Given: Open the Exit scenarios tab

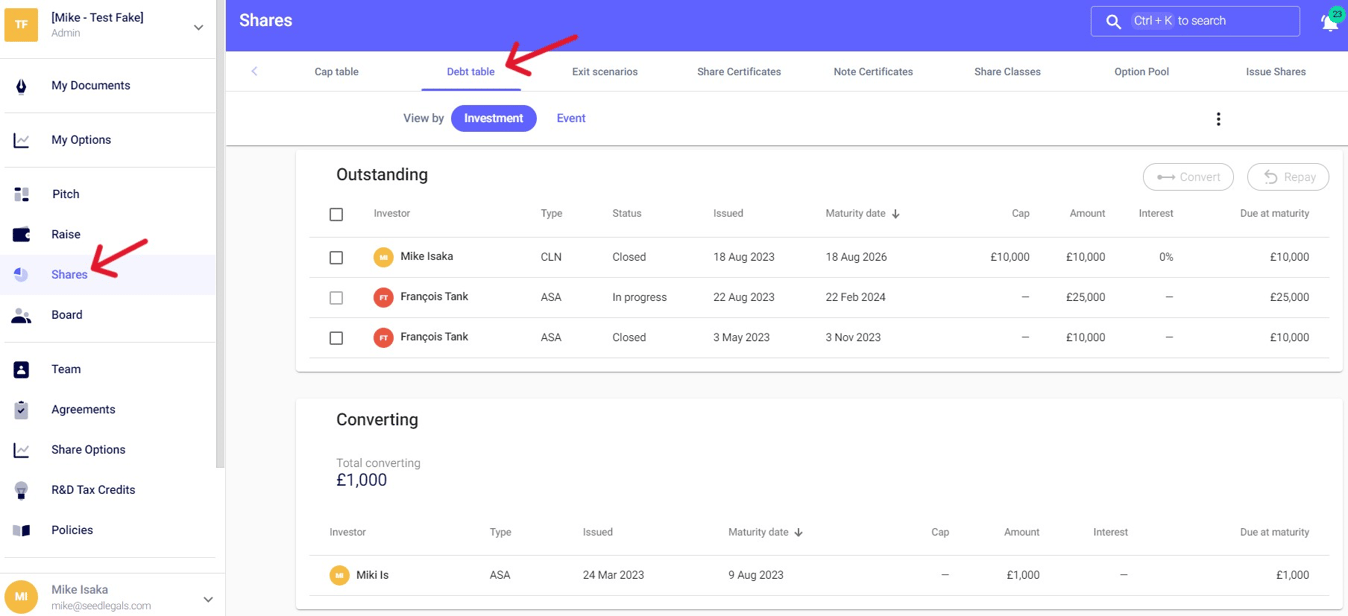Looking at the screenshot, I should [604, 72].
